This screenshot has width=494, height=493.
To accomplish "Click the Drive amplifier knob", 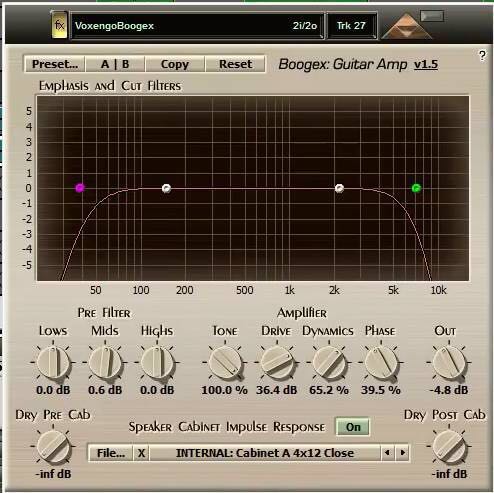I will 277,363.
